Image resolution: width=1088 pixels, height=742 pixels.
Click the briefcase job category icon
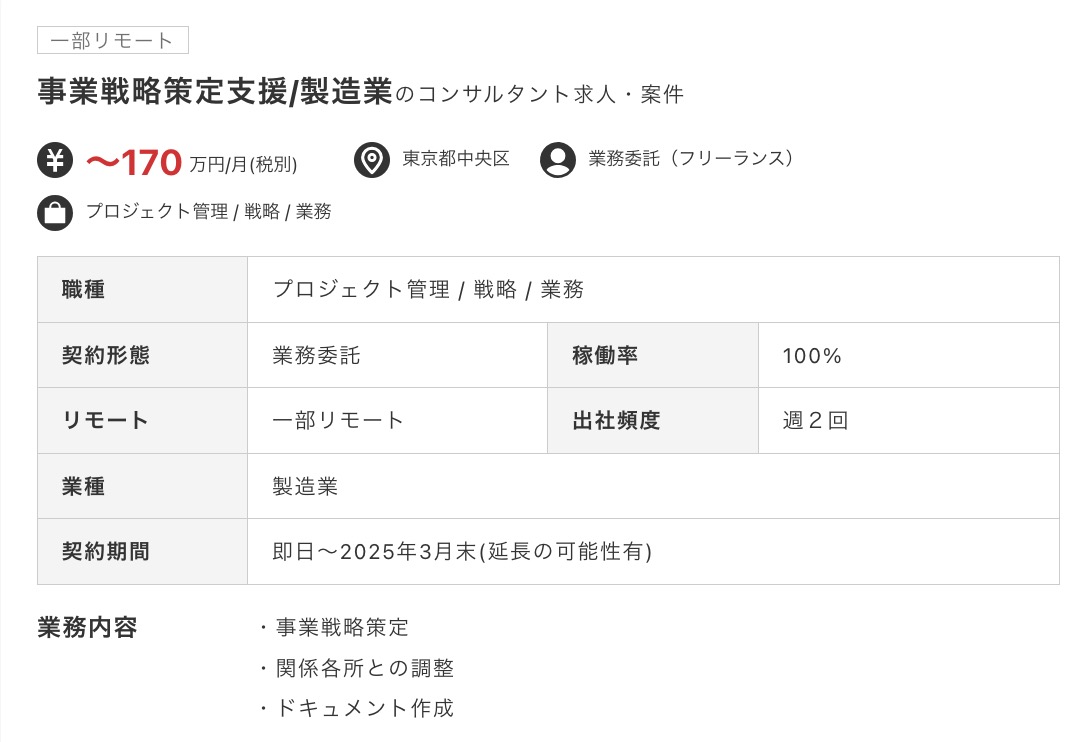pyautogui.click(x=55, y=213)
